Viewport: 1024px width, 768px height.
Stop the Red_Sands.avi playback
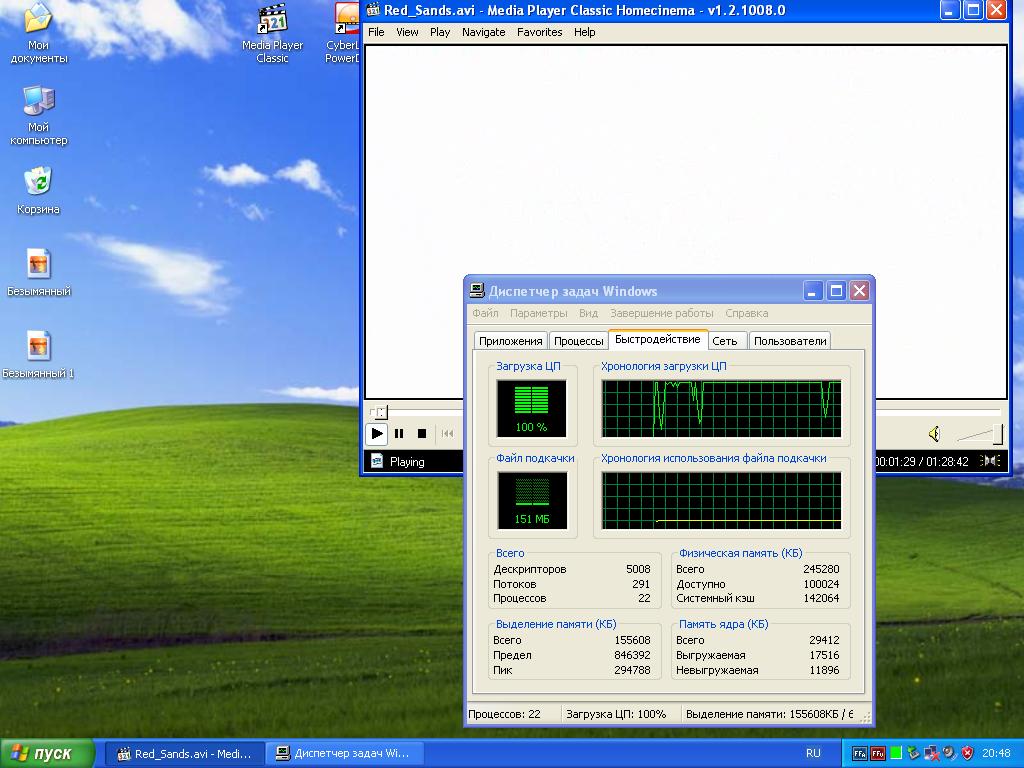coord(422,433)
